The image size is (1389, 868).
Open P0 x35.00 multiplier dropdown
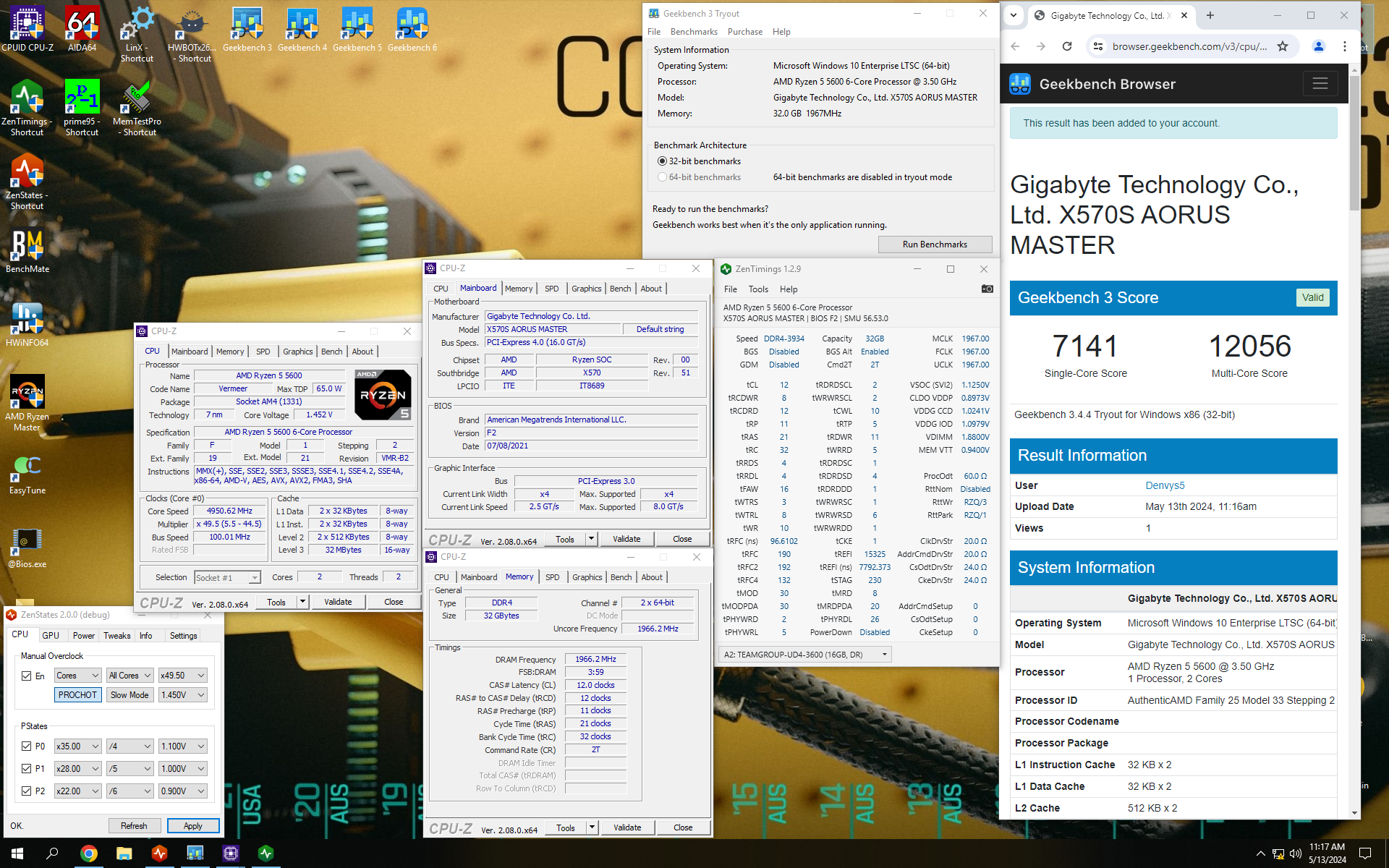click(78, 746)
